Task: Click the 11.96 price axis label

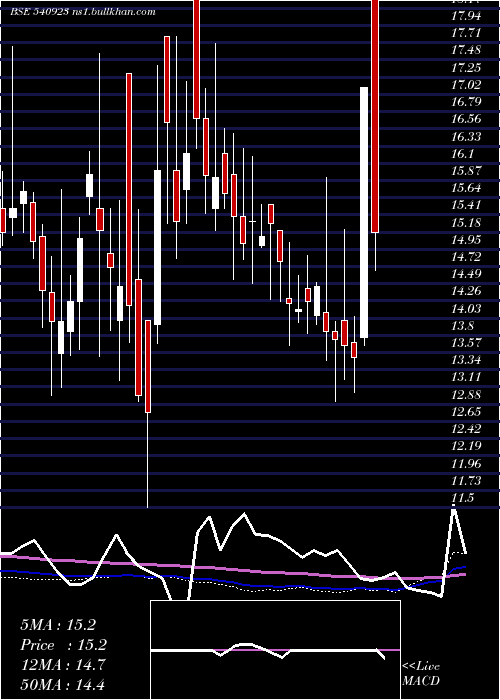Action: pyautogui.click(x=466, y=464)
